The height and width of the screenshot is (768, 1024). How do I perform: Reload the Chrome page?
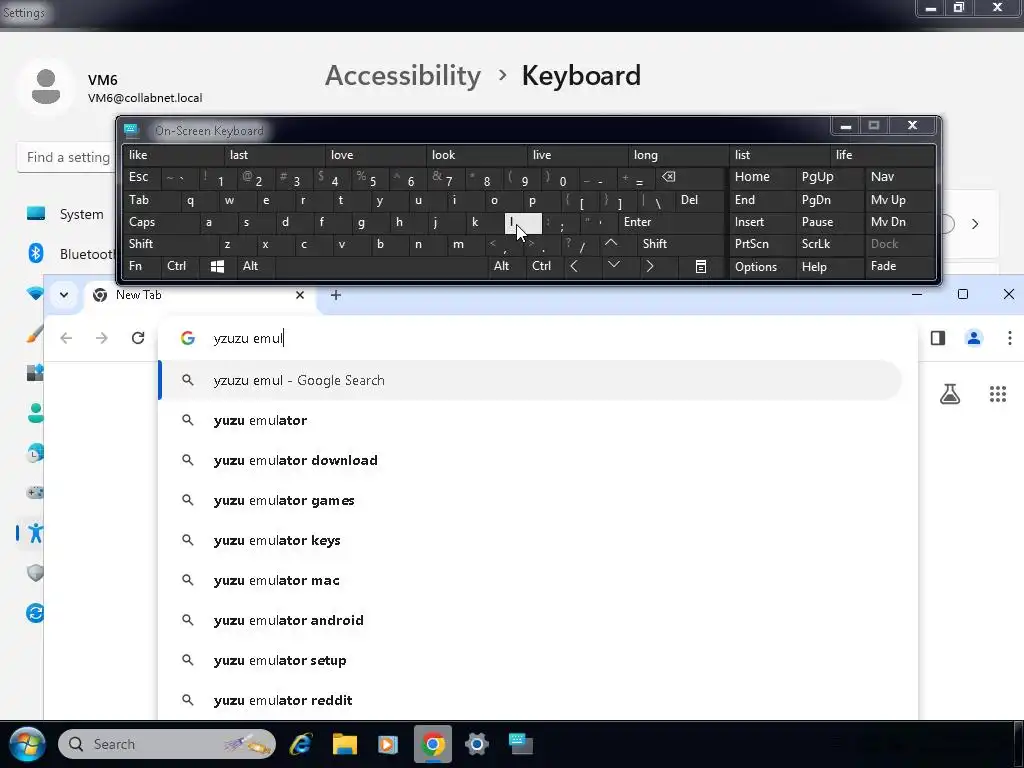[138, 338]
